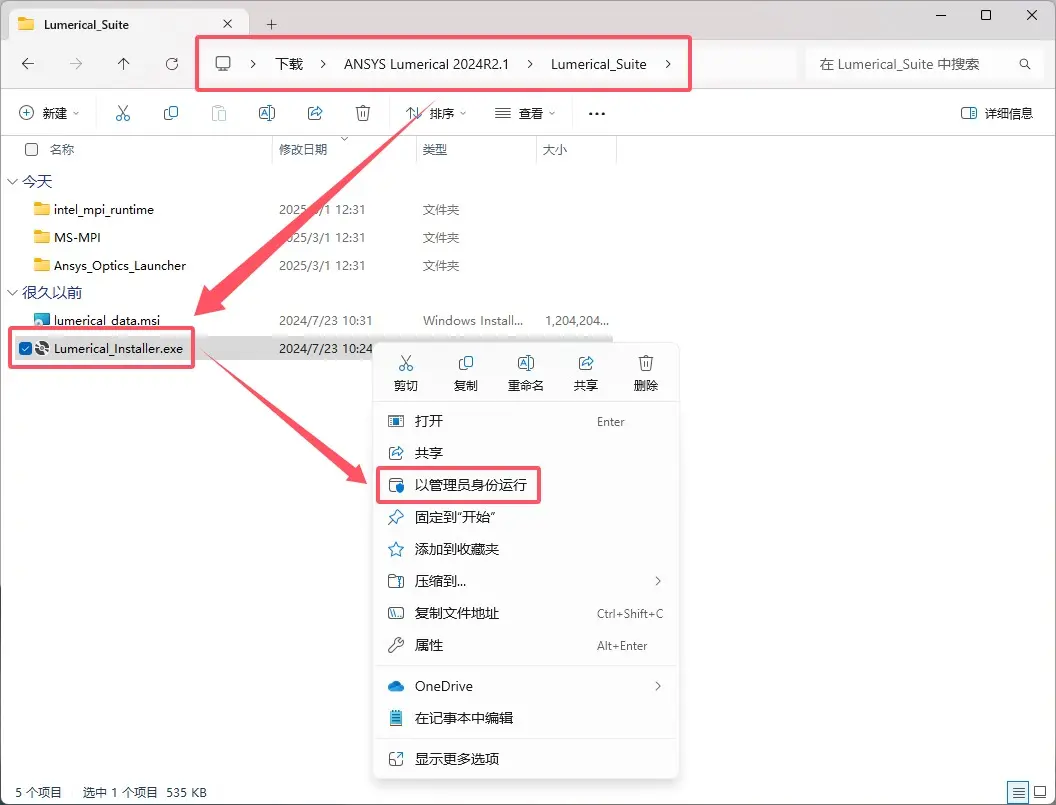The image size is (1056, 805).
Task: Choose 属性 in the context menu
Action: [x=429, y=645]
